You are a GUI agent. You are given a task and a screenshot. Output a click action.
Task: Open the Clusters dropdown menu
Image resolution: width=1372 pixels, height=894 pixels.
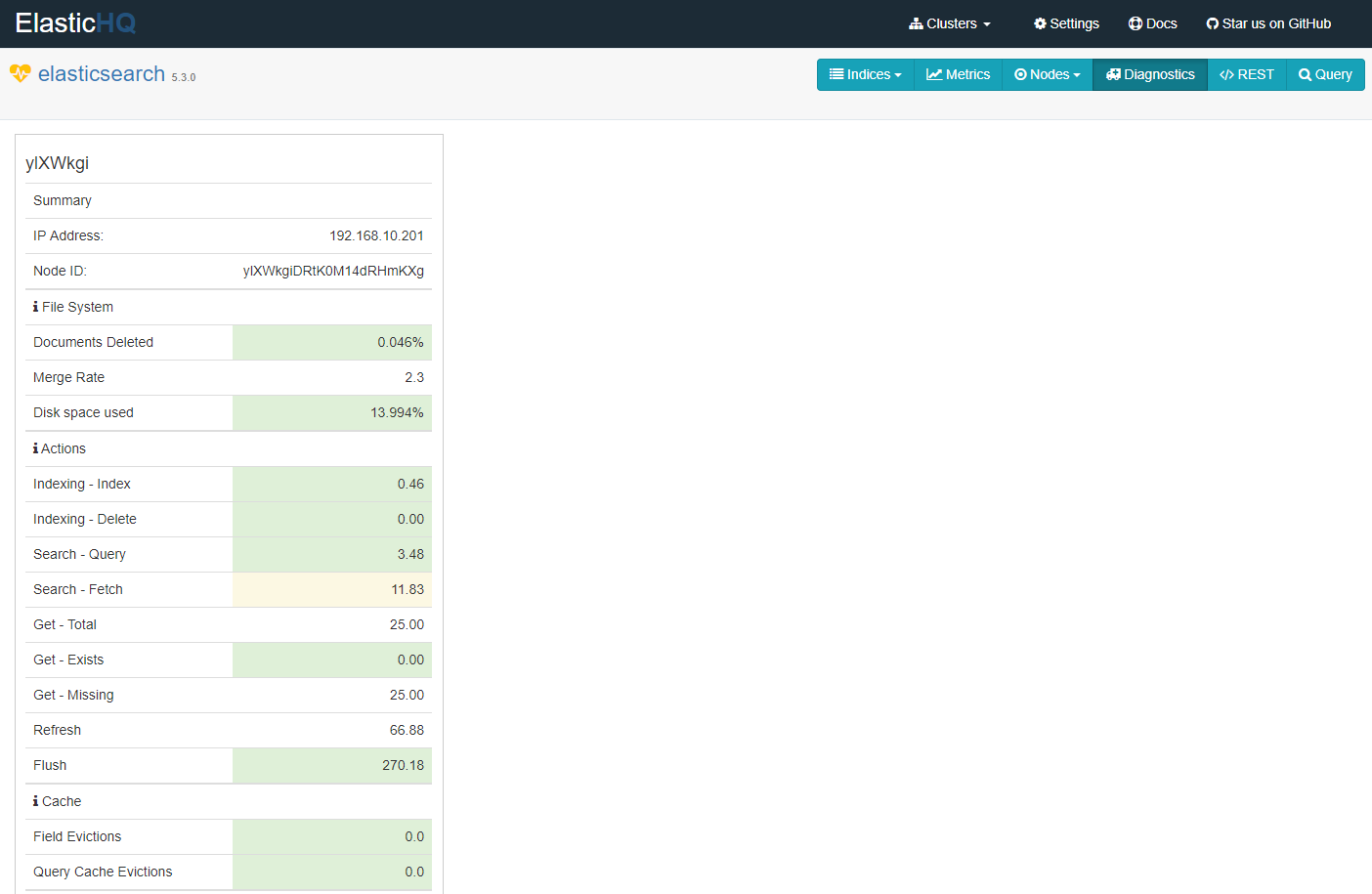(x=949, y=23)
